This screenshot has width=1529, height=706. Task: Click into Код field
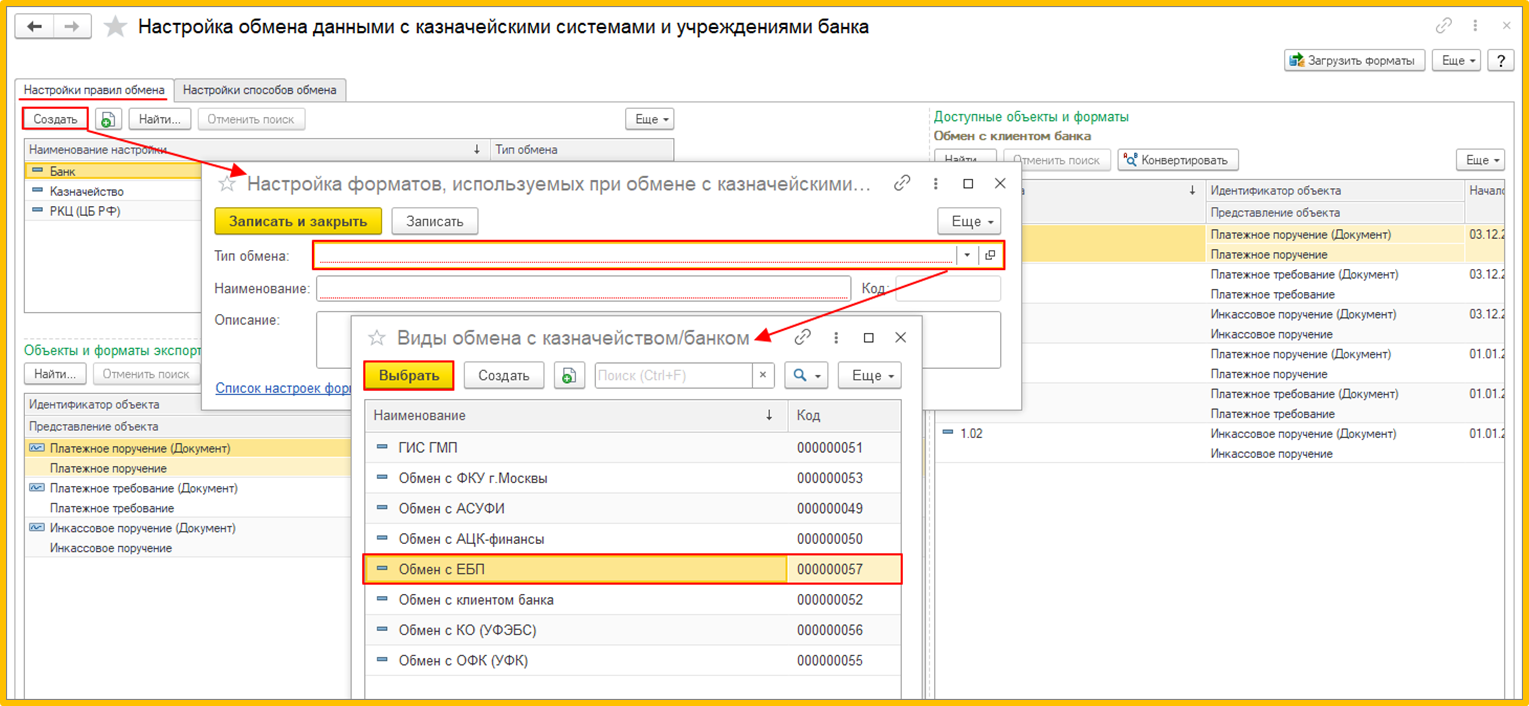coord(948,289)
